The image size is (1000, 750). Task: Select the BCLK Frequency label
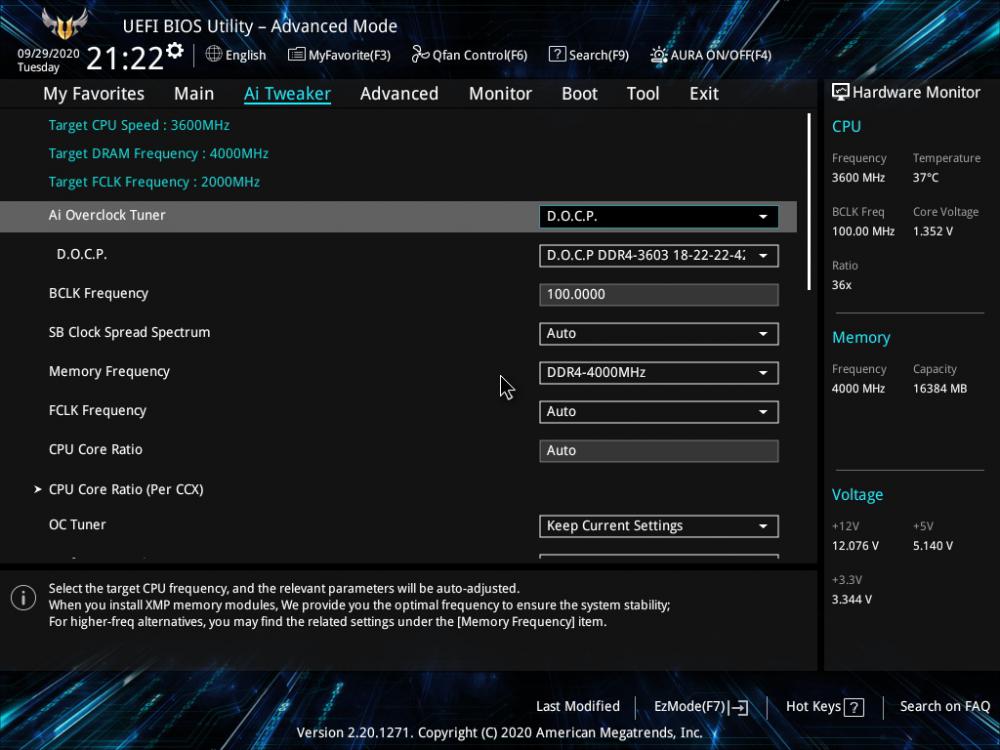tap(99, 293)
